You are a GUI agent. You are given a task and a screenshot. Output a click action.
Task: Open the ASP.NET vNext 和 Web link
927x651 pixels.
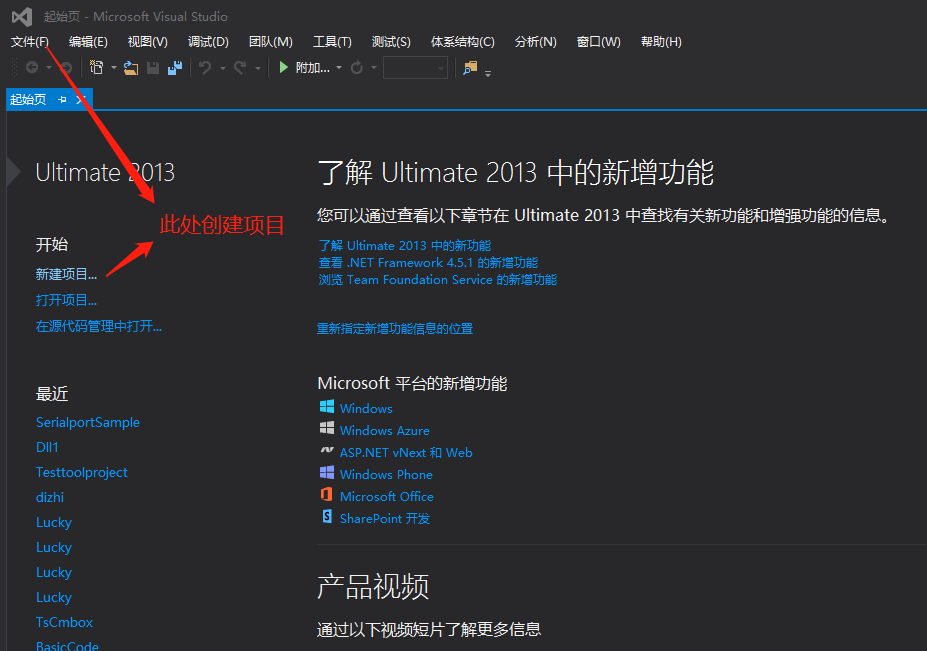tap(406, 452)
